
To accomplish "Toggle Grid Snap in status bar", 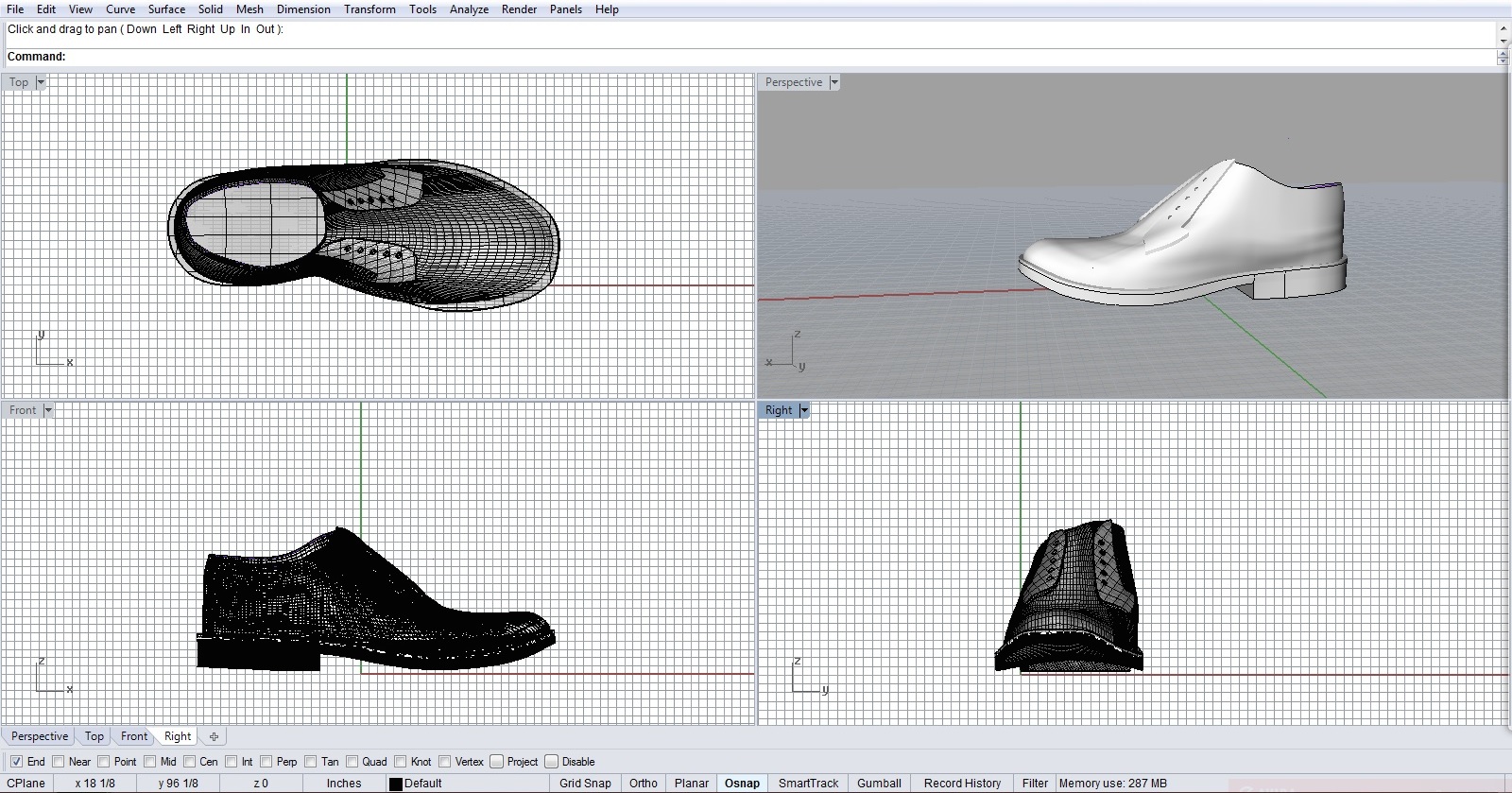I will tap(585, 784).
